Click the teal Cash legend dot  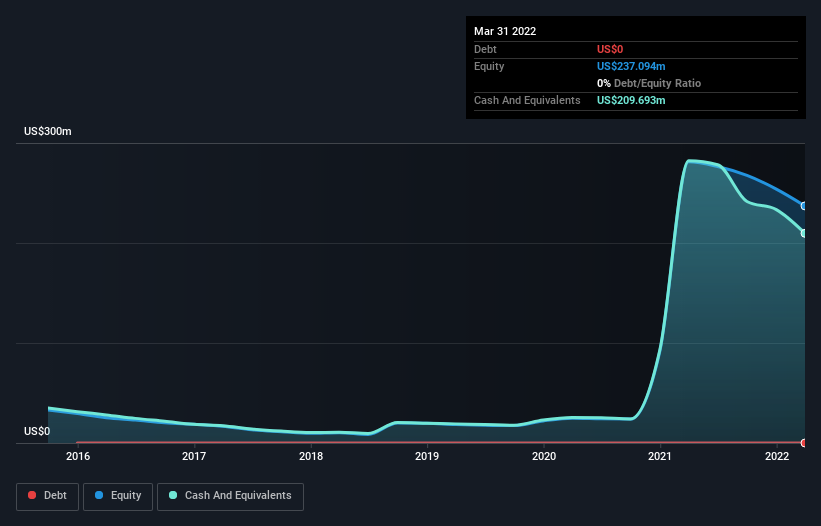click(173, 495)
